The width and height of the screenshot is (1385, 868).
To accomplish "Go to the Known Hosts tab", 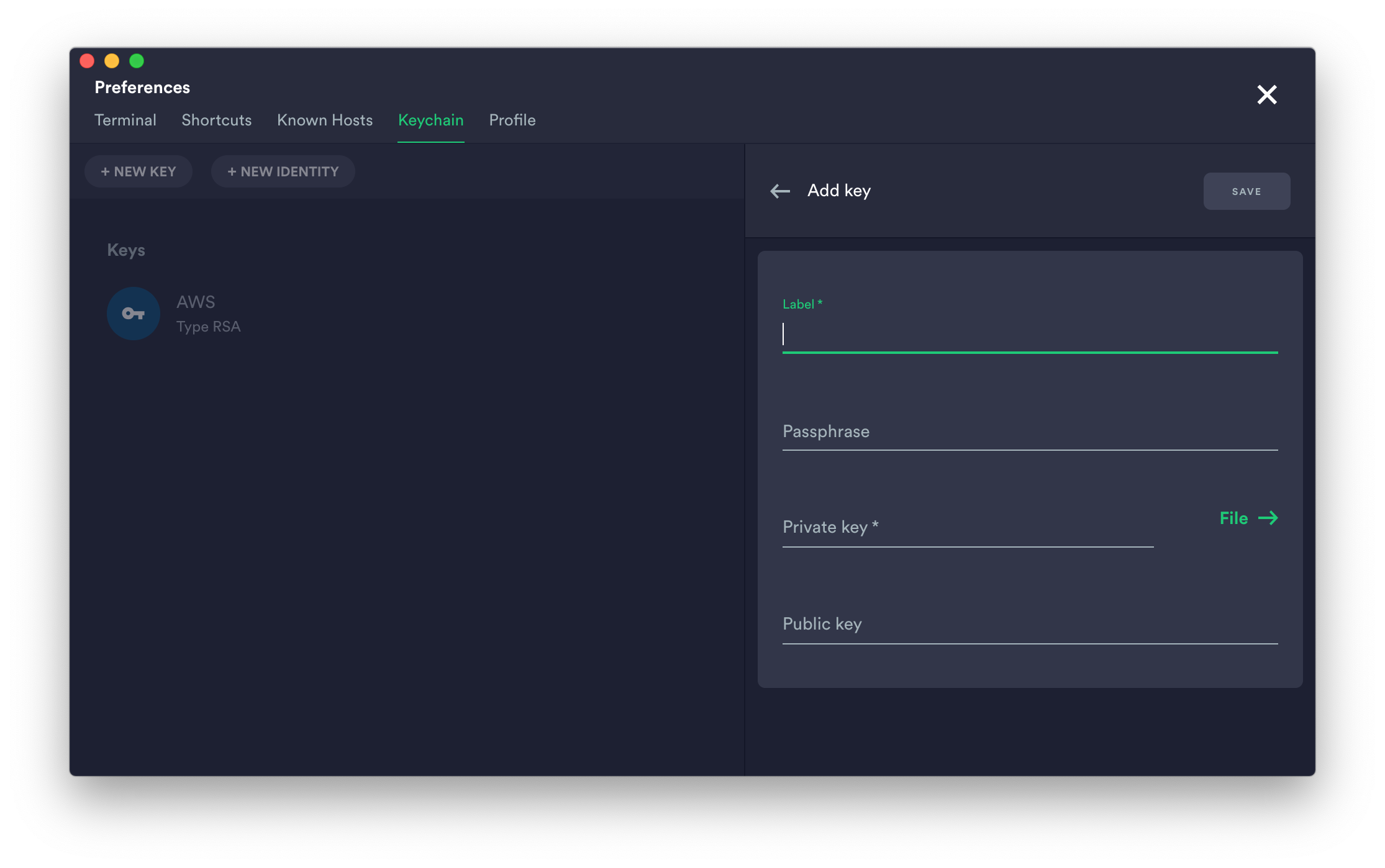I will [325, 120].
